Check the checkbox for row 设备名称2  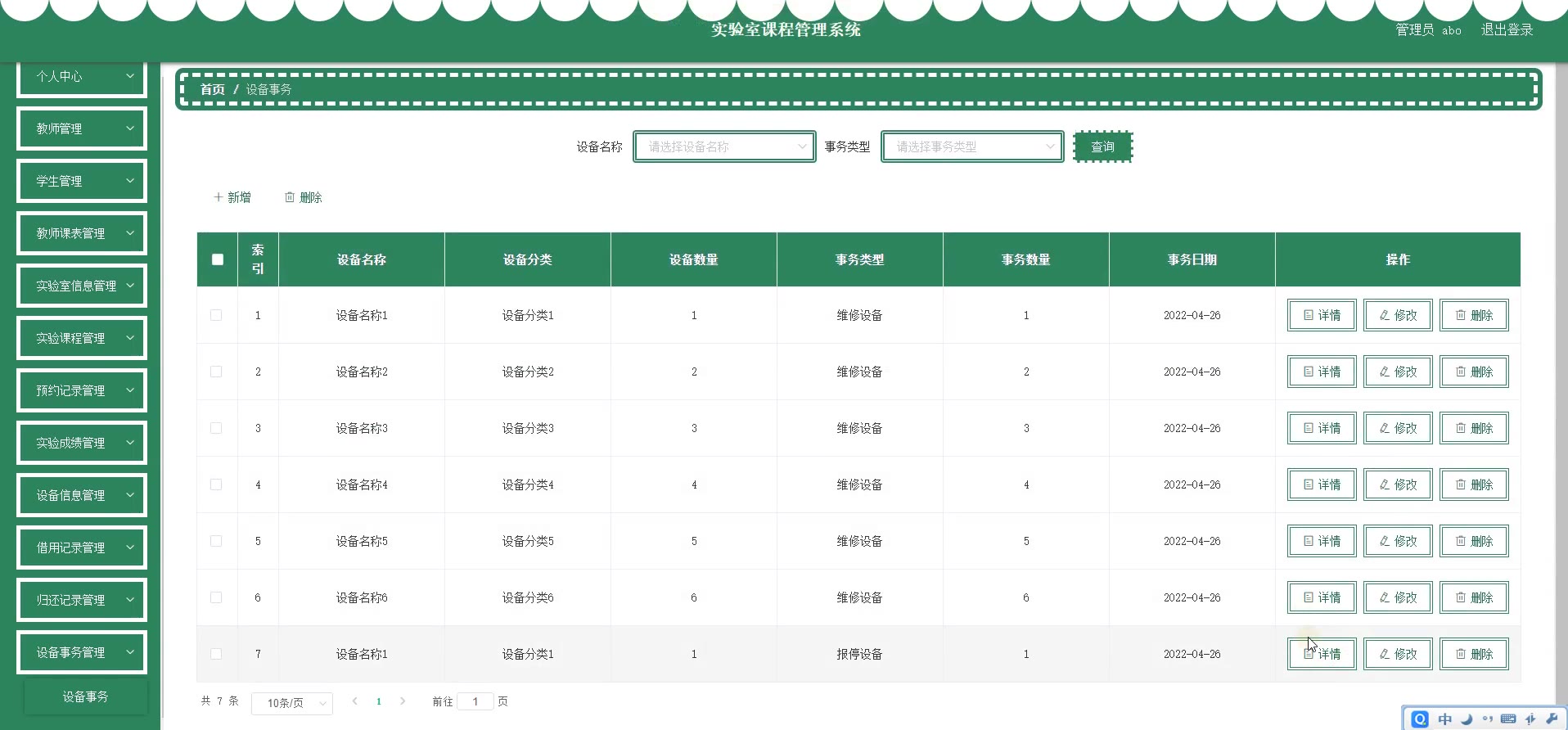pyautogui.click(x=216, y=372)
